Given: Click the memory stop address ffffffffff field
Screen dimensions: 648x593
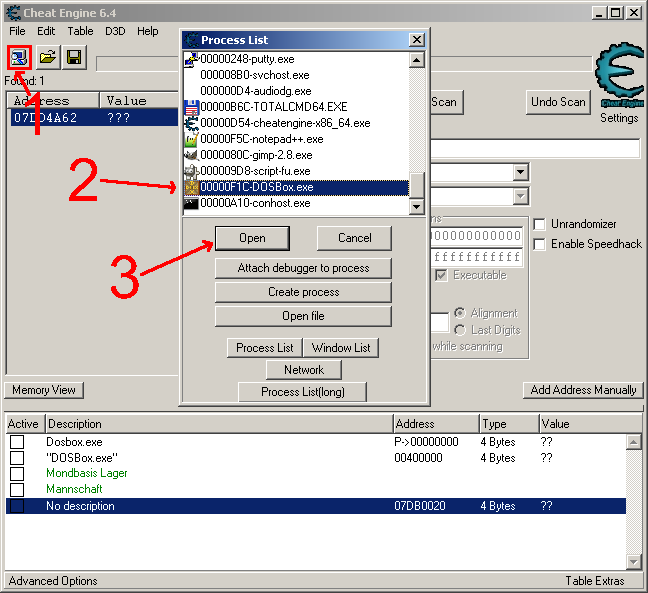Looking at the screenshot, I should pyautogui.click(x=477, y=257).
